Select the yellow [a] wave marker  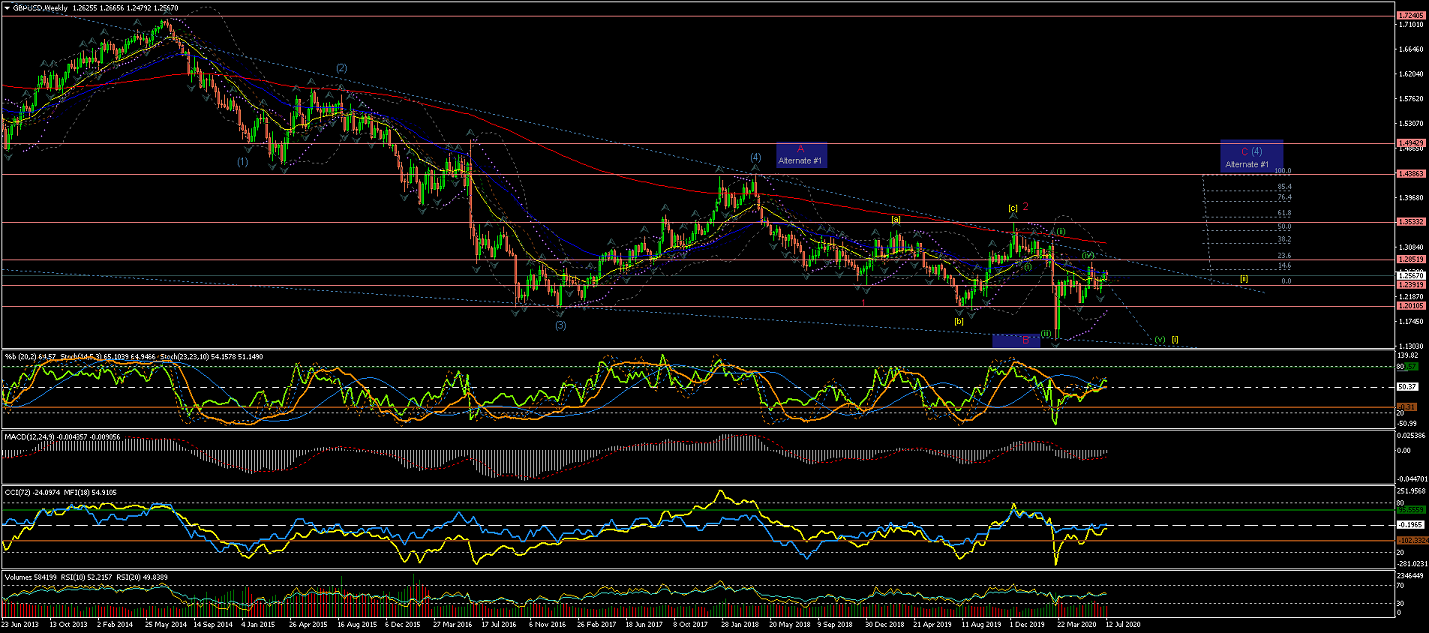point(896,218)
